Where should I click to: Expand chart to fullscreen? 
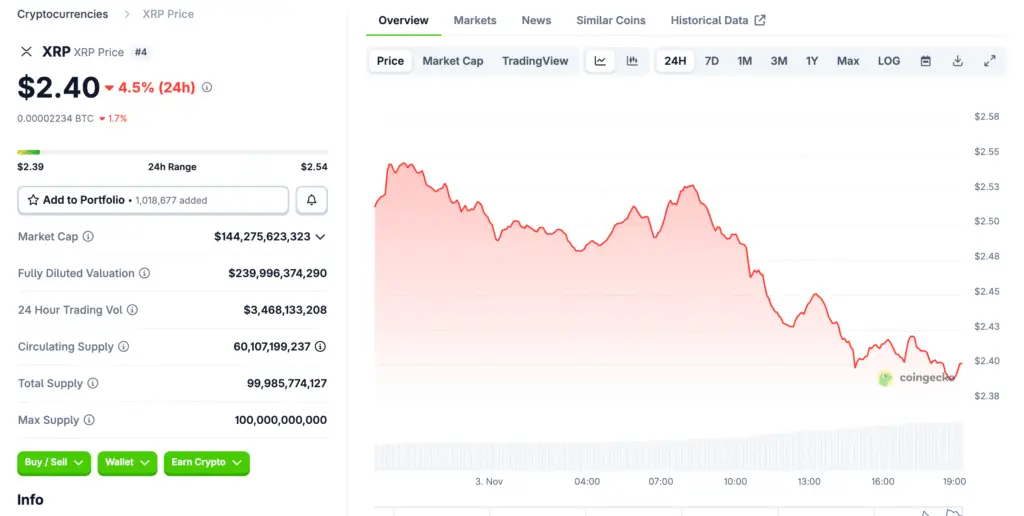click(x=990, y=61)
